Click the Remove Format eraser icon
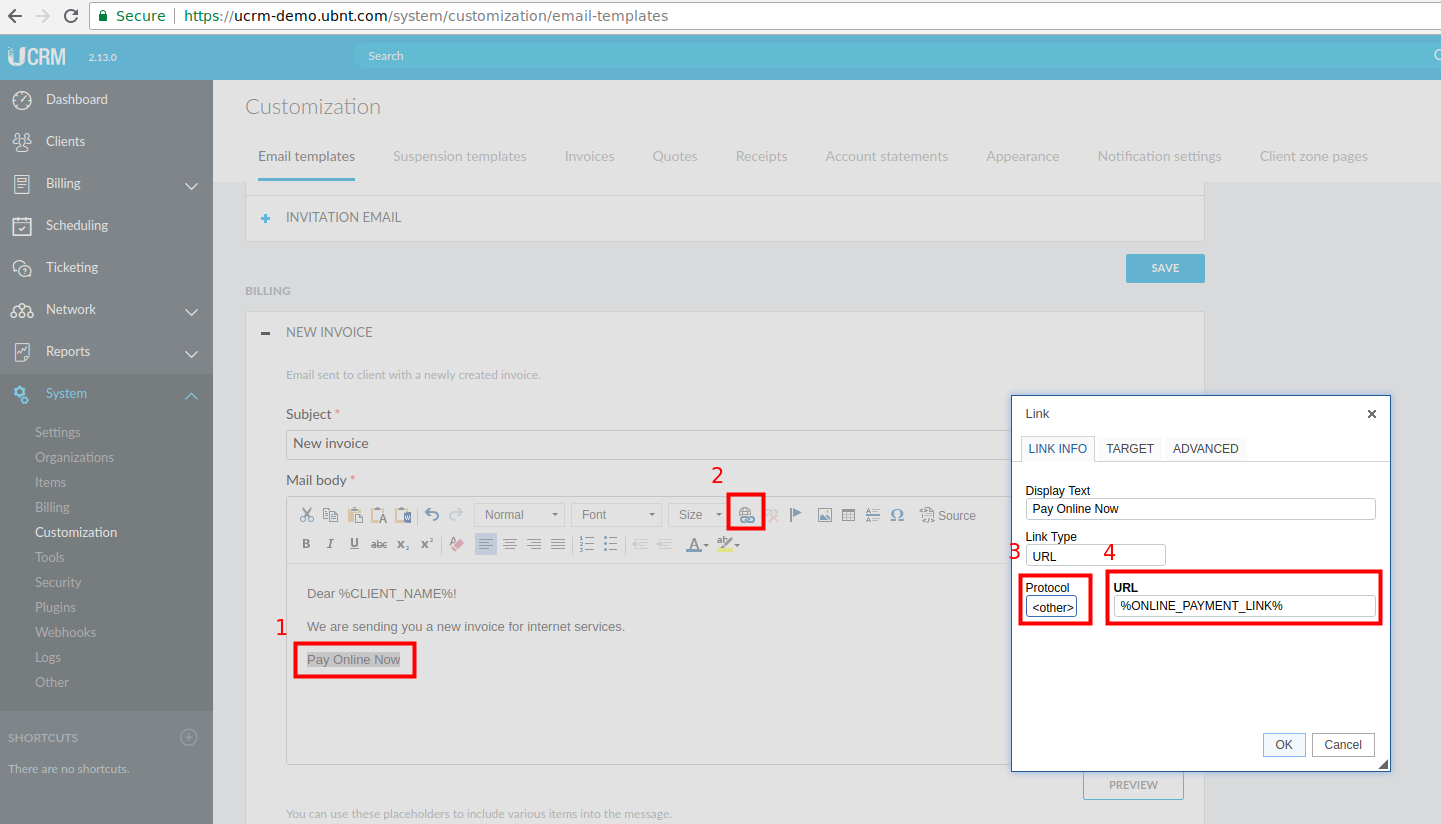 [x=456, y=544]
